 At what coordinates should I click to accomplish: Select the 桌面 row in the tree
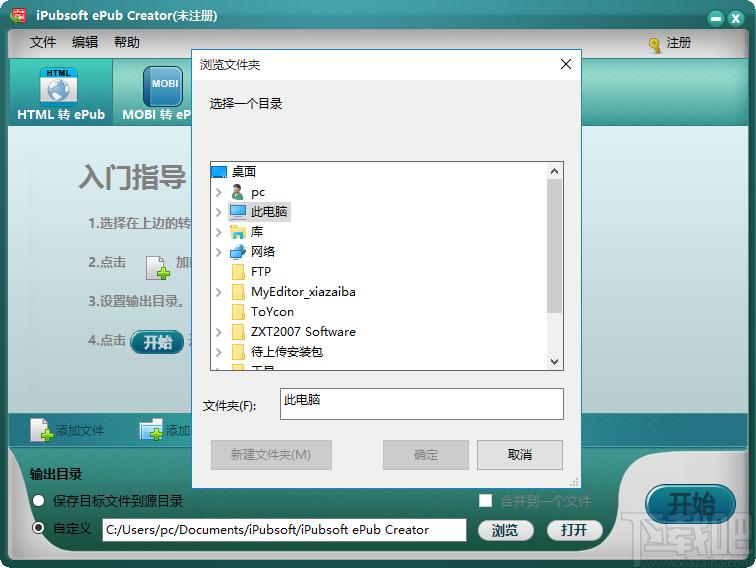243,172
